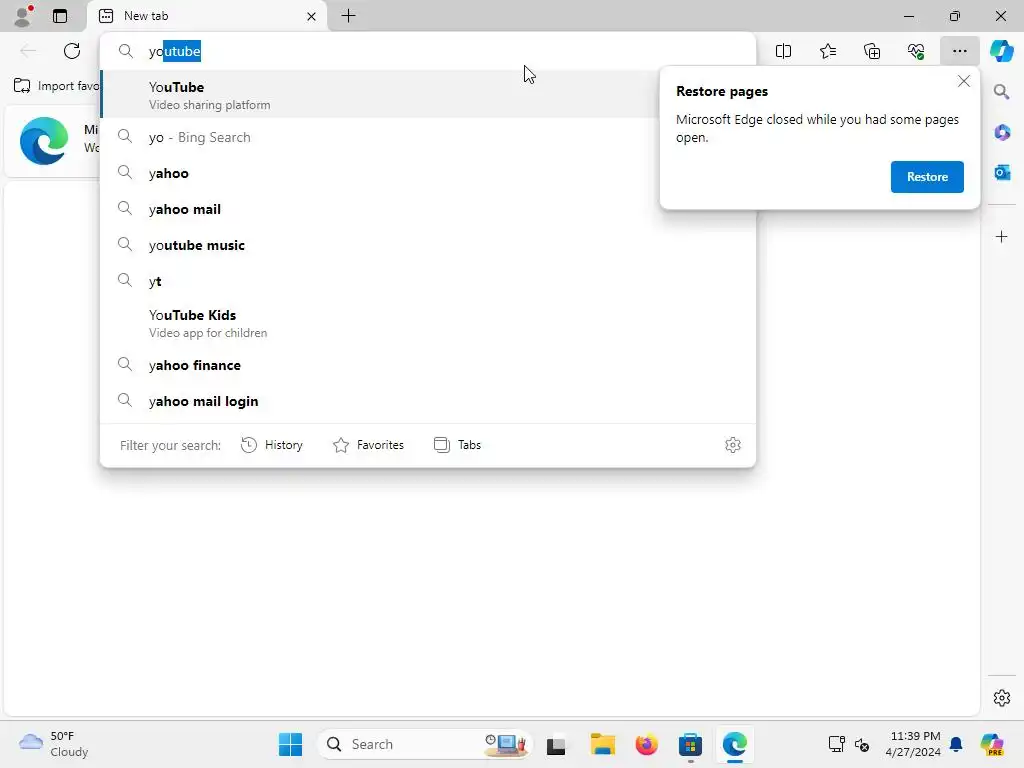
Task: Open address bar search settings gear
Action: (733, 445)
